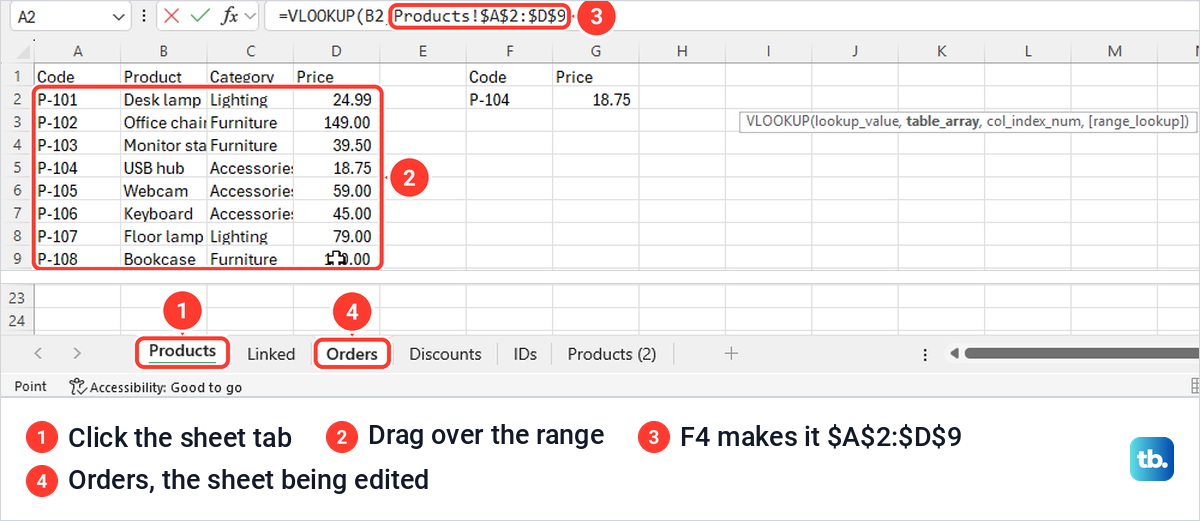Click the price cell 149.00
Image resolution: width=1200 pixels, height=521 pixels.
pyautogui.click(x=336, y=123)
